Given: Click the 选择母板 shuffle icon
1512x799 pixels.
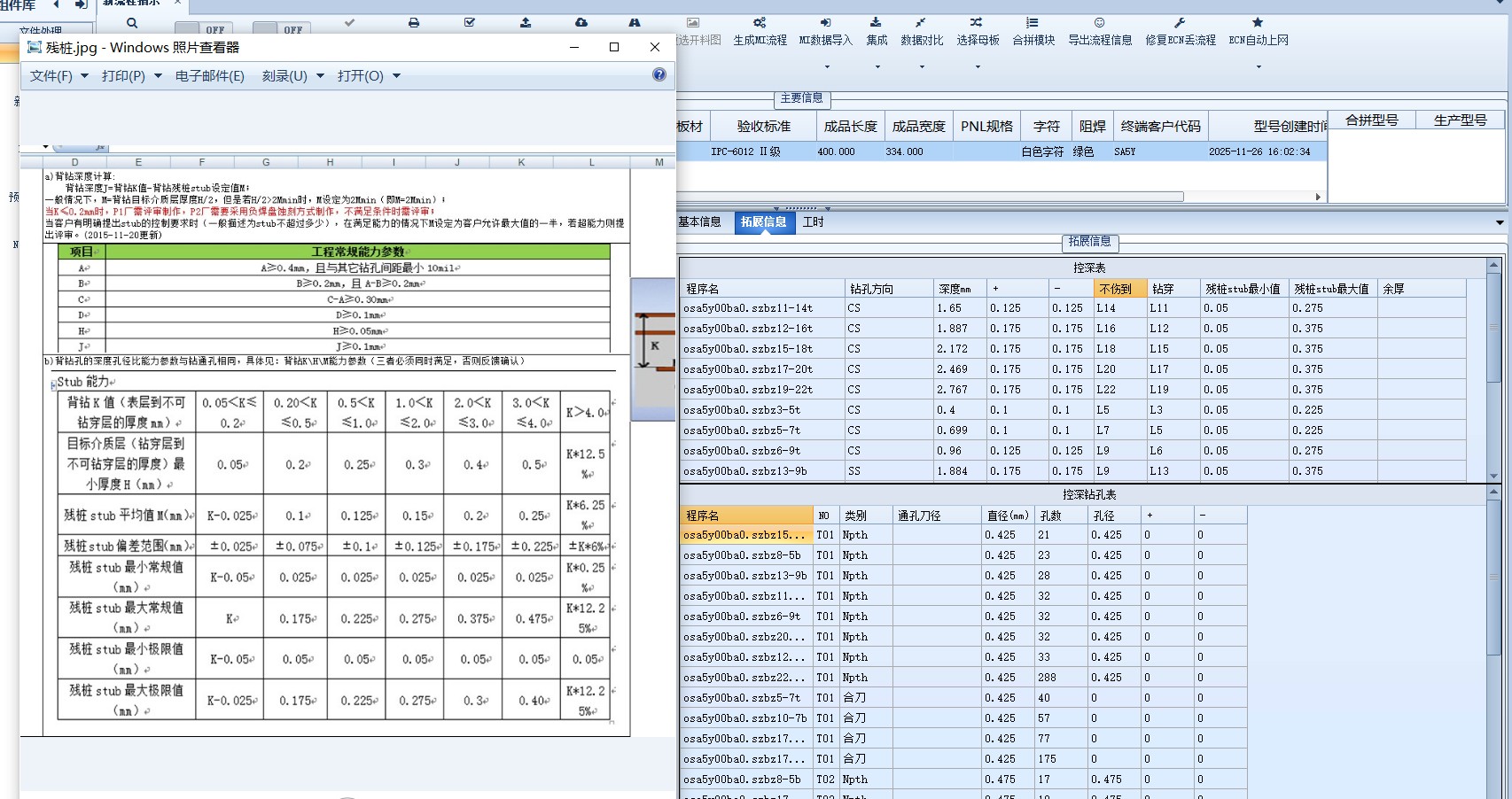Looking at the screenshot, I should [977, 22].
